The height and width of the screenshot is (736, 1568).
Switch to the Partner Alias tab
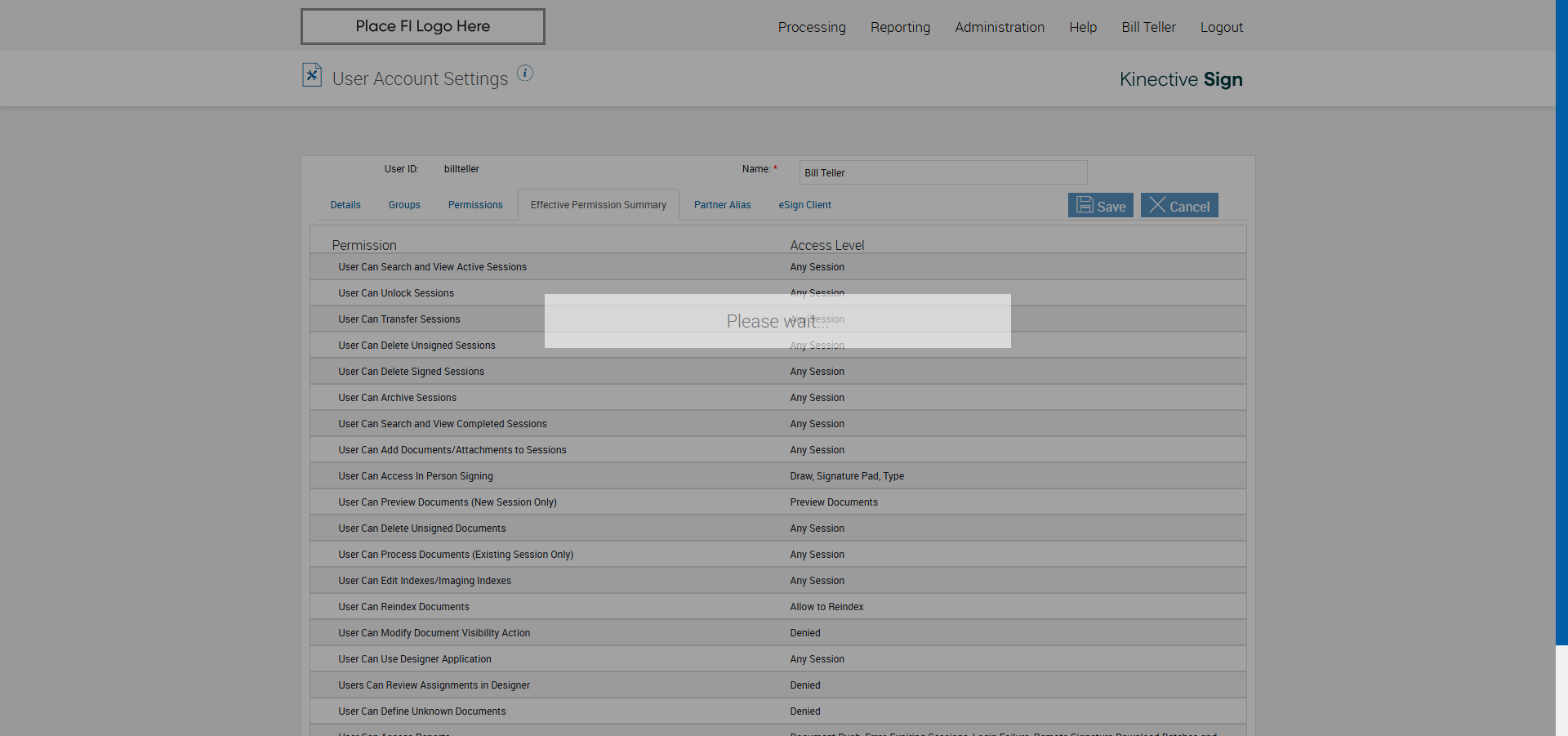pos(723,205)
